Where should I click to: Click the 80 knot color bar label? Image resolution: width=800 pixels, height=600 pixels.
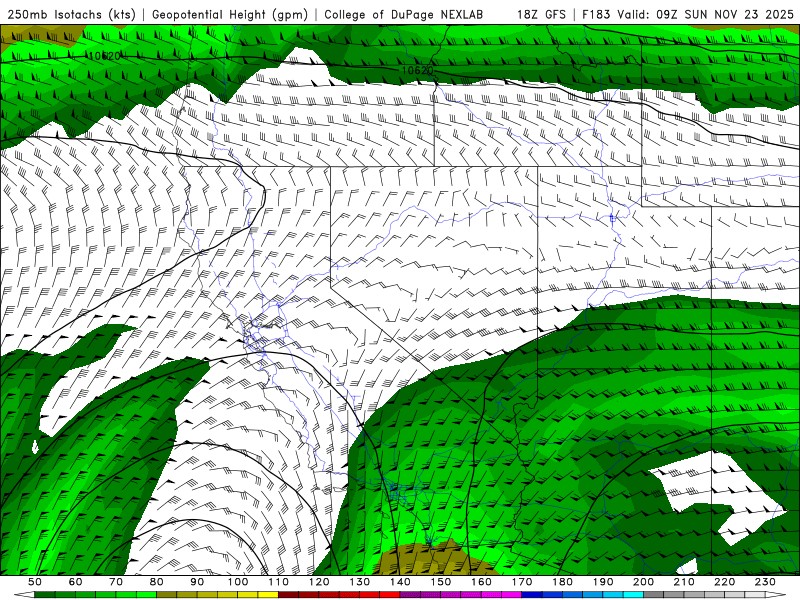[x=157, y=582]
